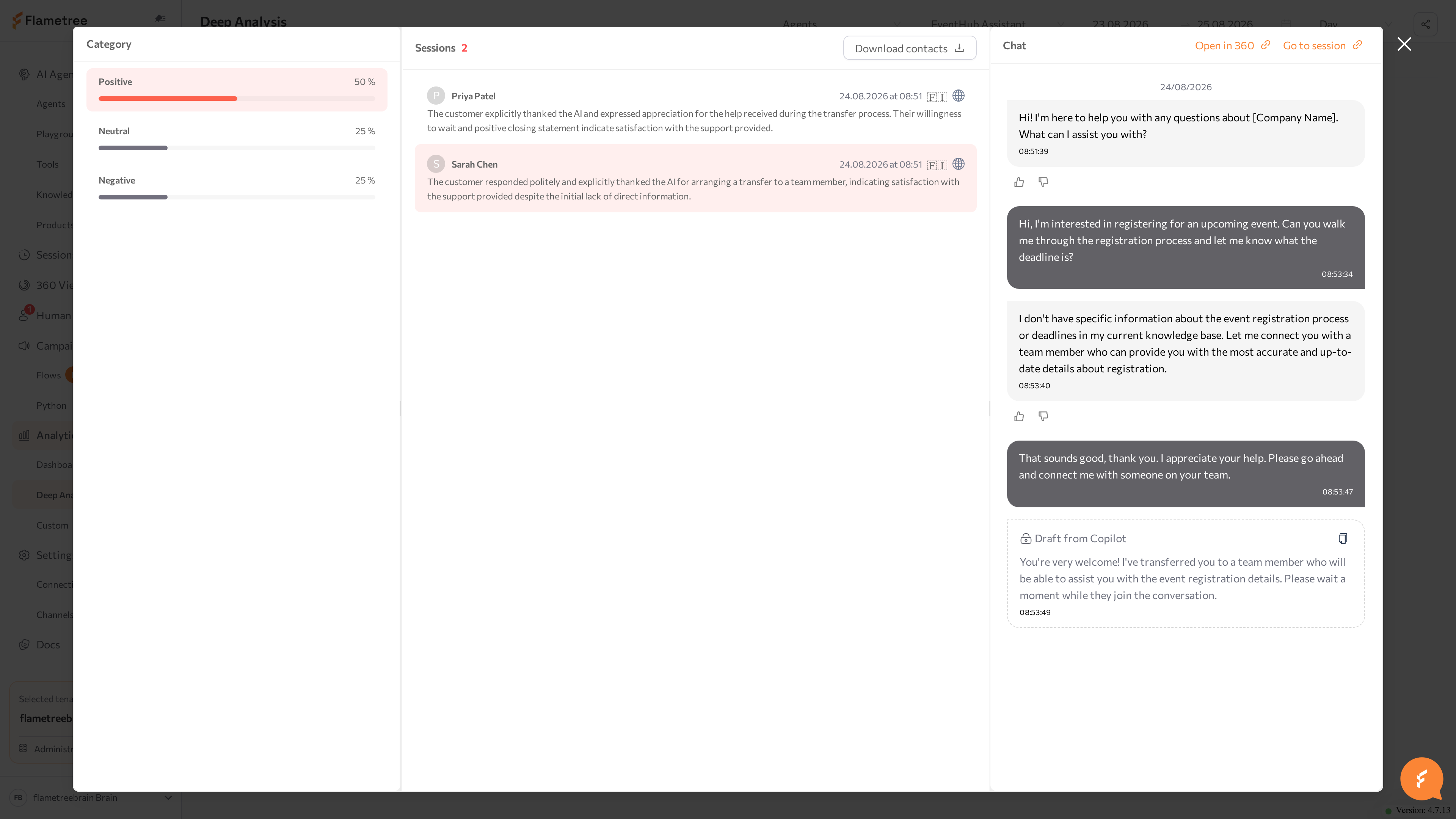Image resolution: width=1456 pixels, height=819 pixels.
Task: Click the Version 4.7.13 status text
Action: 1423,810
